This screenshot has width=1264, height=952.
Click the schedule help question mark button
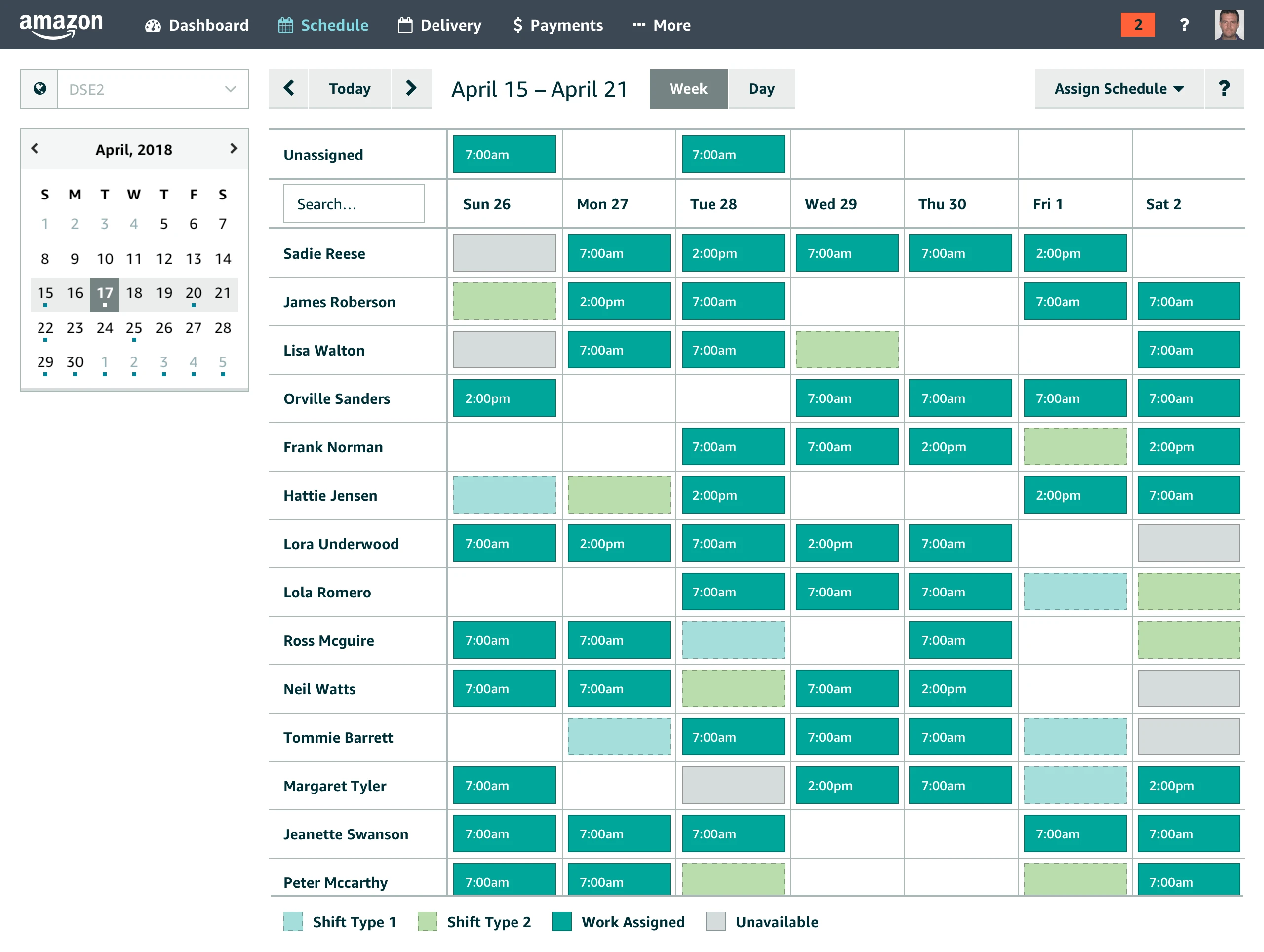pyautogui.click(x=1224, y=88)
